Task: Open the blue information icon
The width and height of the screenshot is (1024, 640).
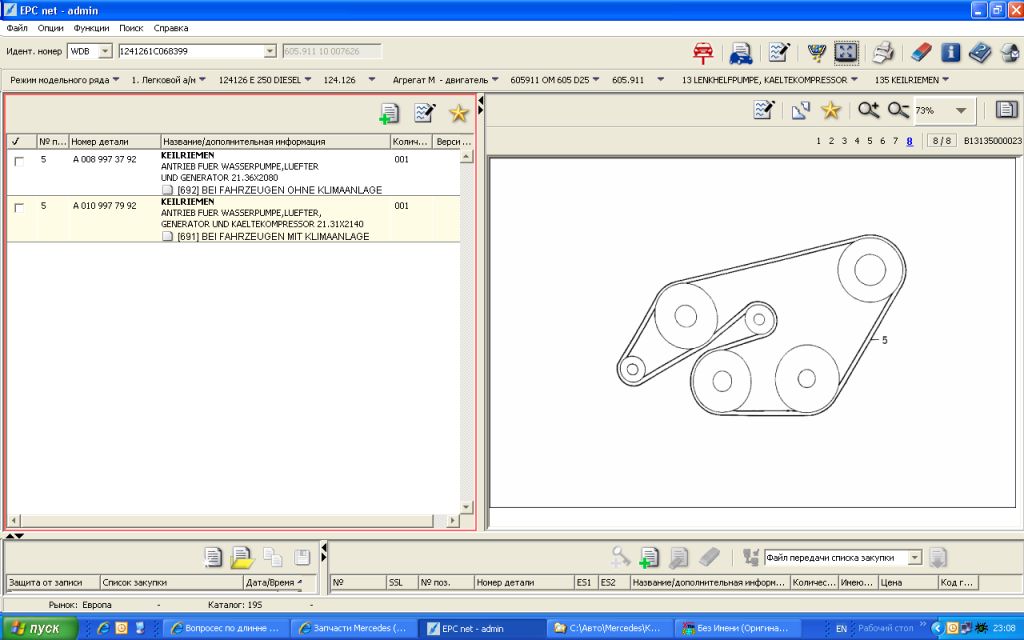Action: pos(950,52)
